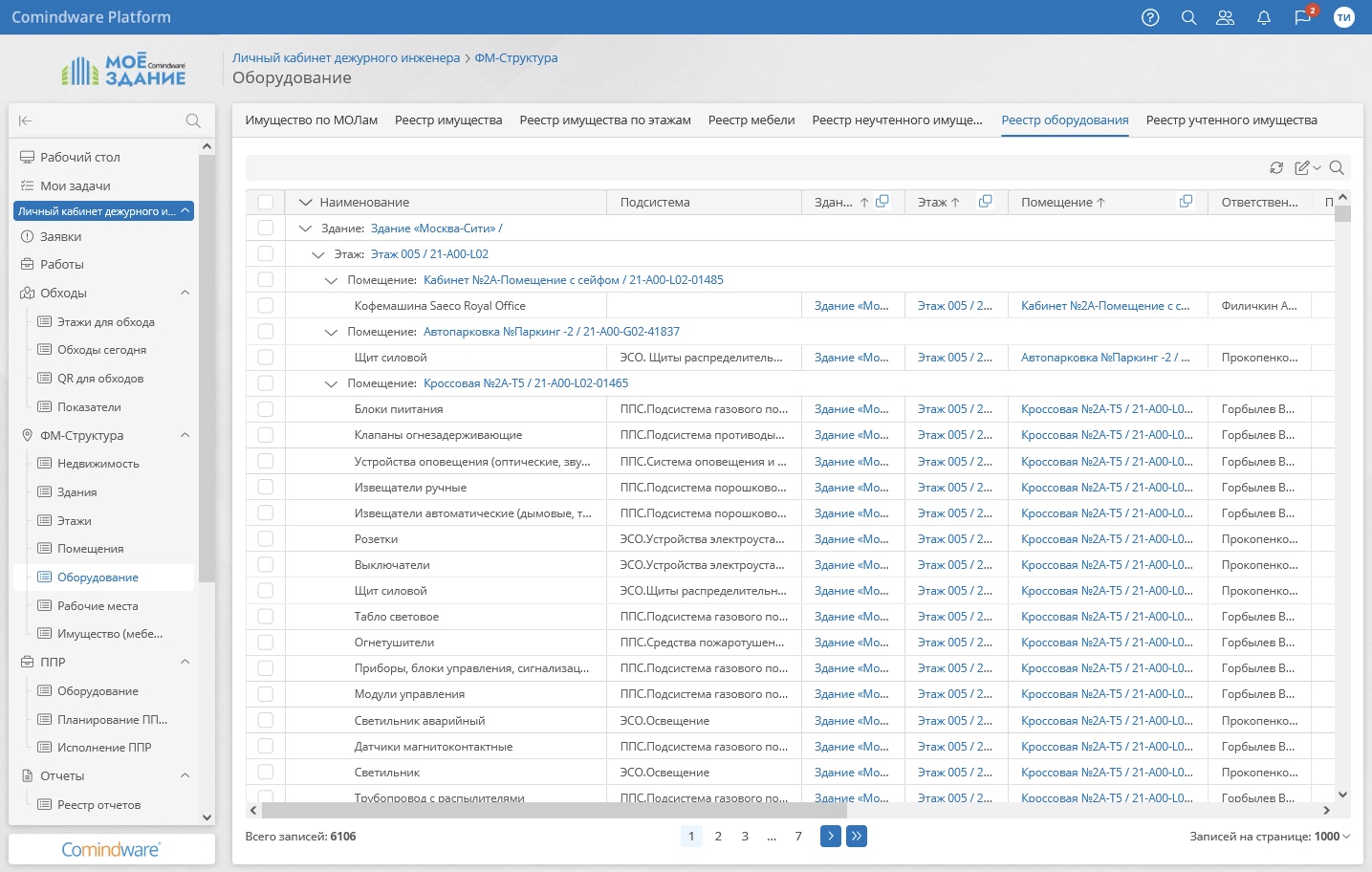
Task: Tick checkbox for Извещатели ручные row
Action: 266,488
